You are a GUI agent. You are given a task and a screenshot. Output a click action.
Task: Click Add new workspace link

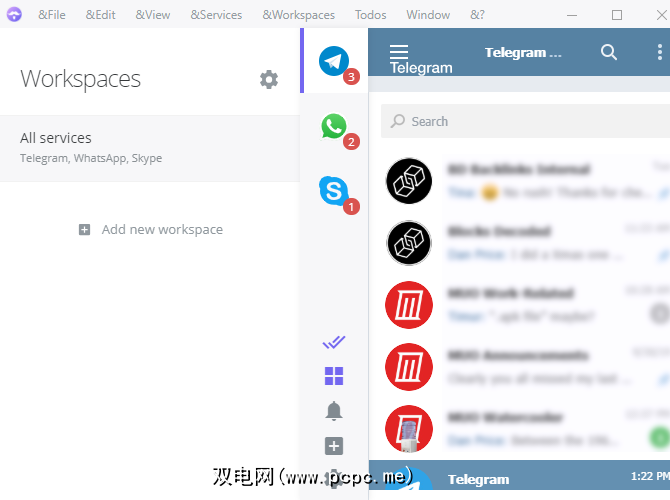[162, 229]
